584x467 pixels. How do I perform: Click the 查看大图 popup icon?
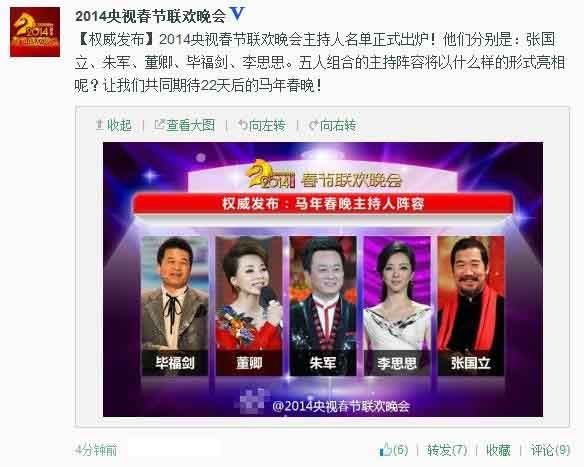(x=159, y=124)
